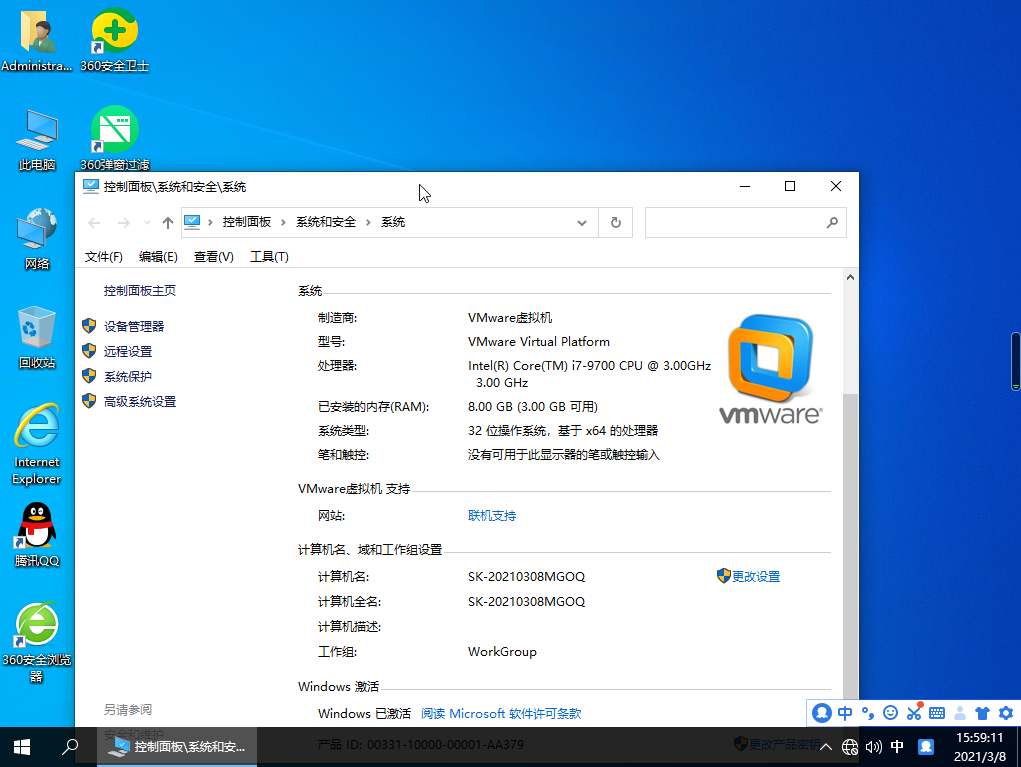Toggle Chinese/English mode 中 on IME toolbar

845,713
